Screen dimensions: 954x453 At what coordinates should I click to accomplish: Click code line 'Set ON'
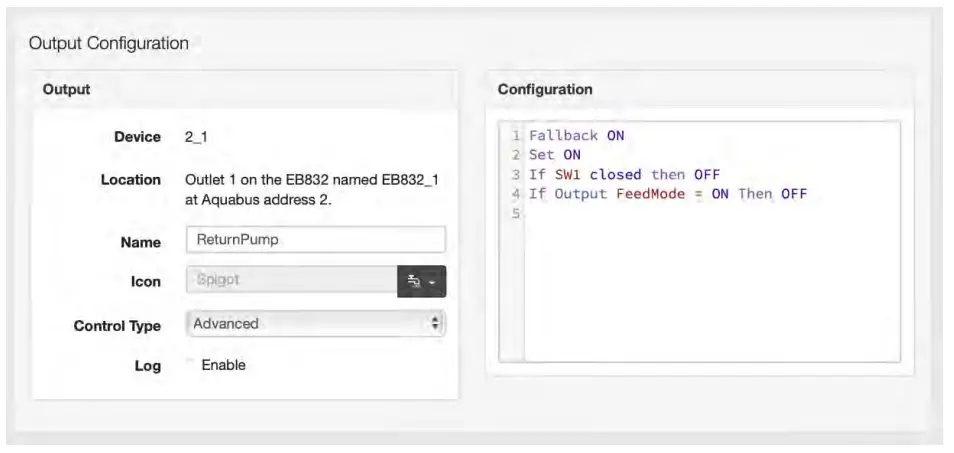554,155
